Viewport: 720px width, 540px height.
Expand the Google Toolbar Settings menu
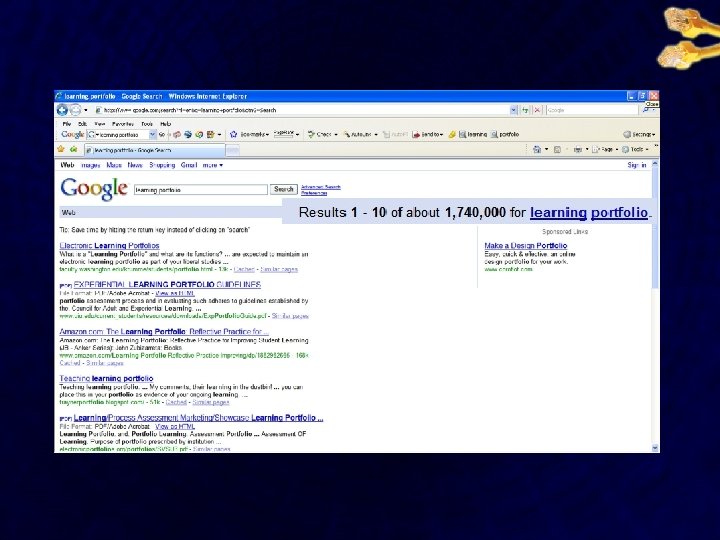639,135
